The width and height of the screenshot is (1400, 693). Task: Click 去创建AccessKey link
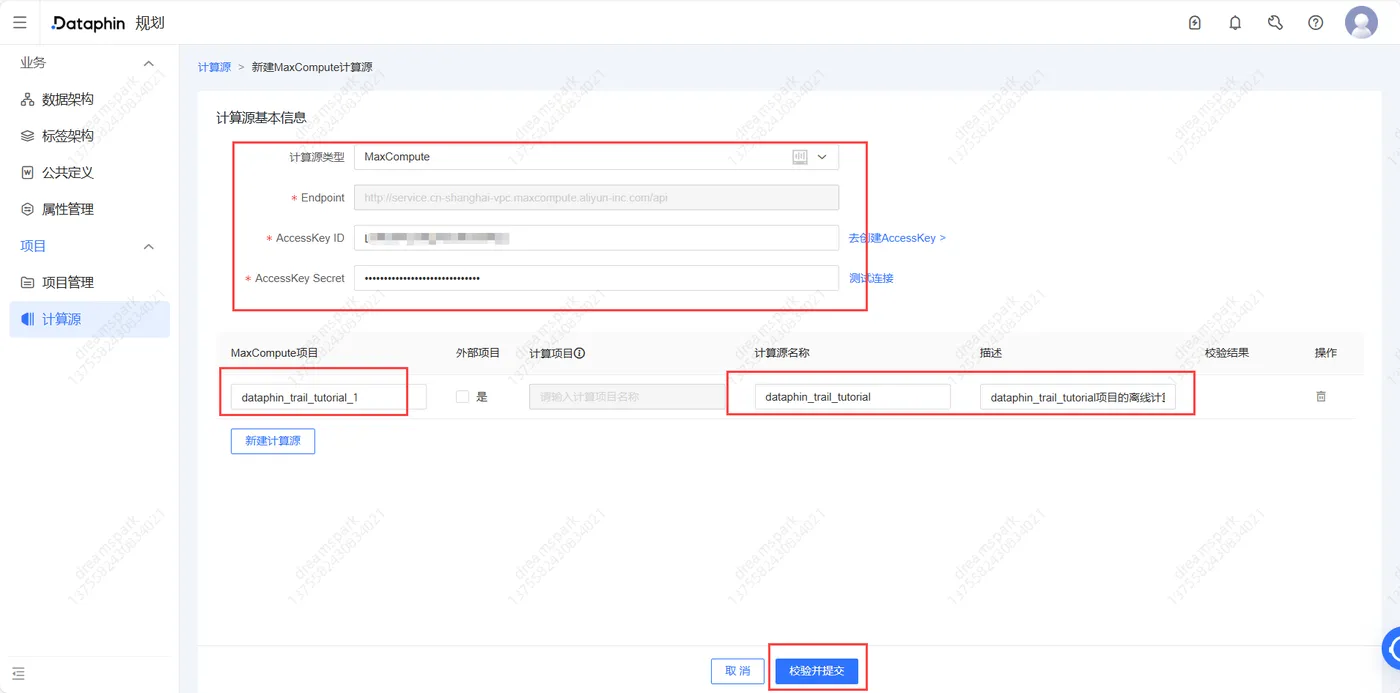[897, 238]
